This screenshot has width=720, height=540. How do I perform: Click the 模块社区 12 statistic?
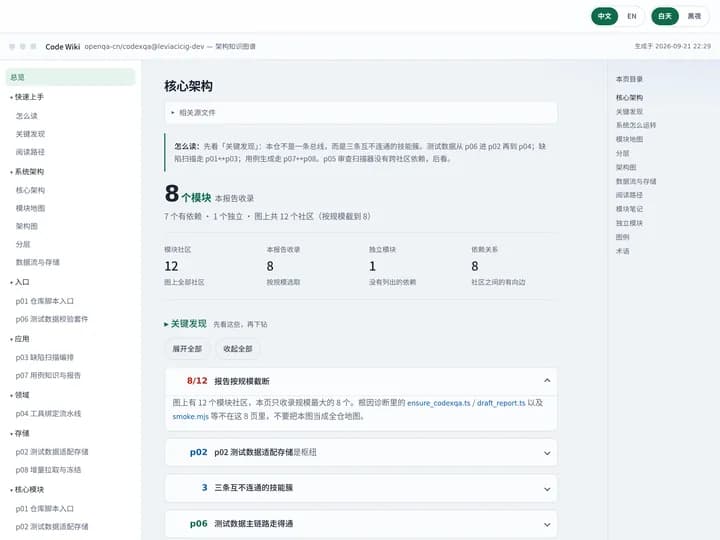(185, 266)
